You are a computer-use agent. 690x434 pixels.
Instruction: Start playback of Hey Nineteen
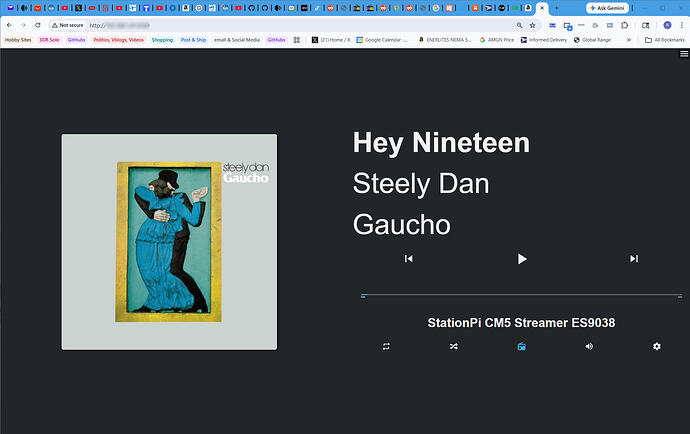coord(522,259)
